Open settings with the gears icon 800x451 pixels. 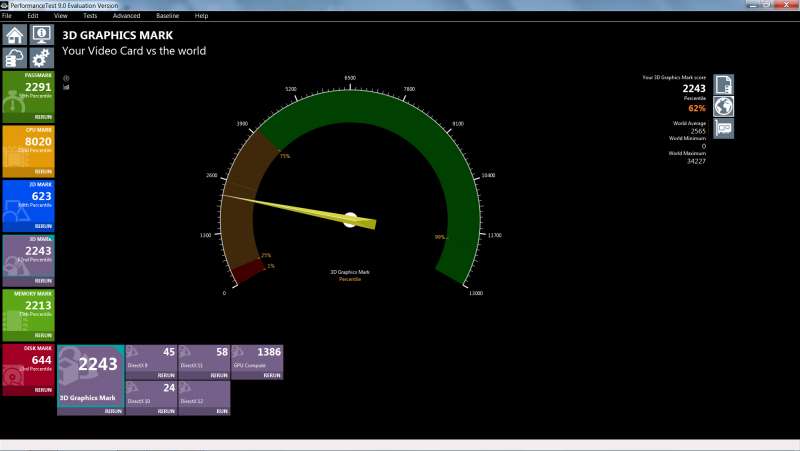click(x=41, y=58)
